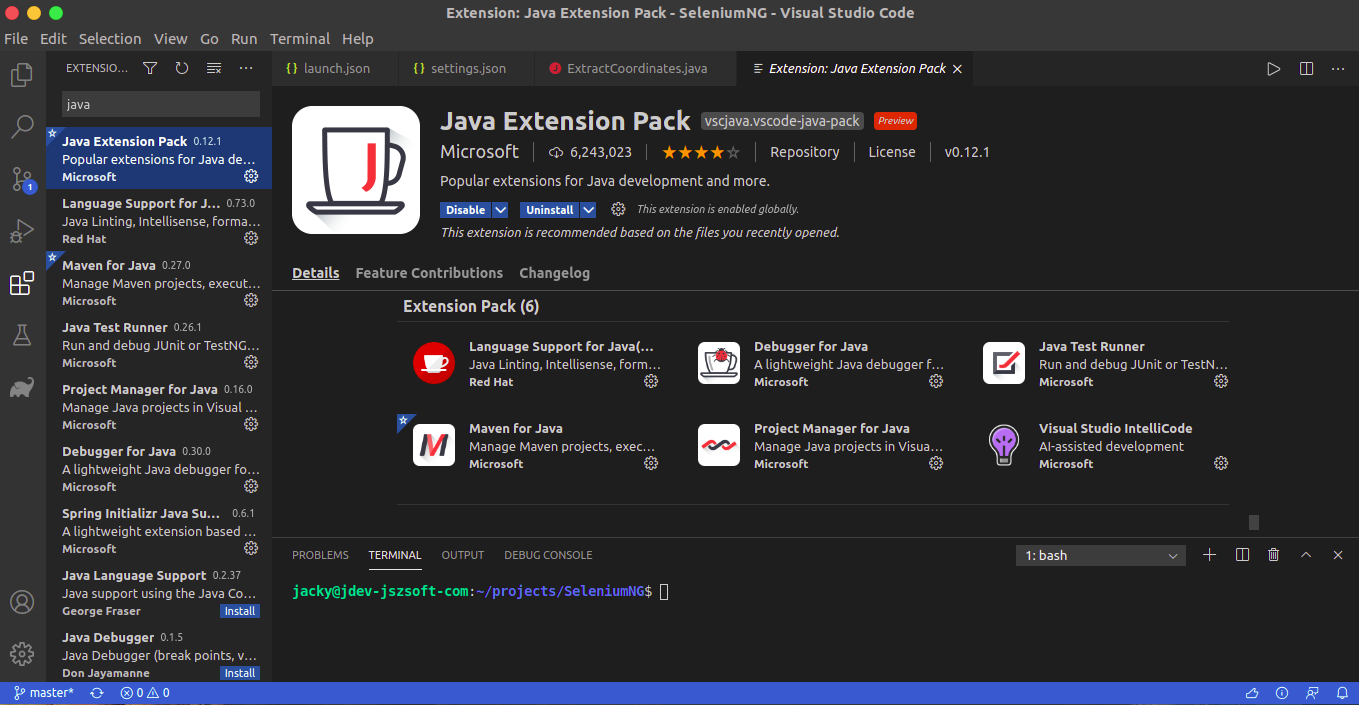
Task: Select Project Manager for Java in sidebar list
Action: (159, 407)
